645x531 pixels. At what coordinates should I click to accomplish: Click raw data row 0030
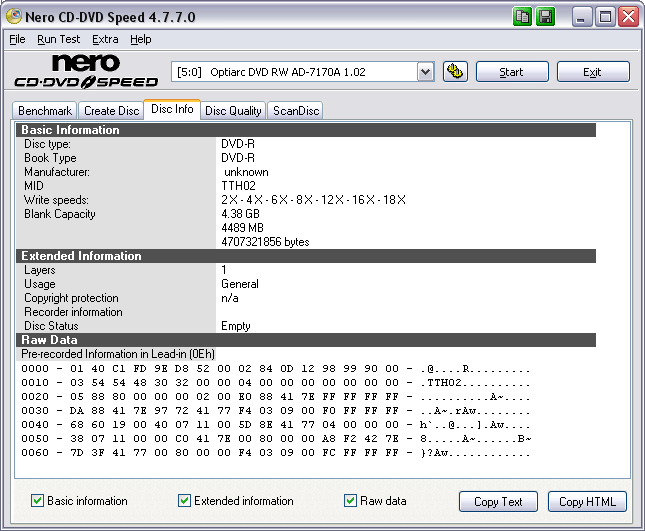[276, 410]
